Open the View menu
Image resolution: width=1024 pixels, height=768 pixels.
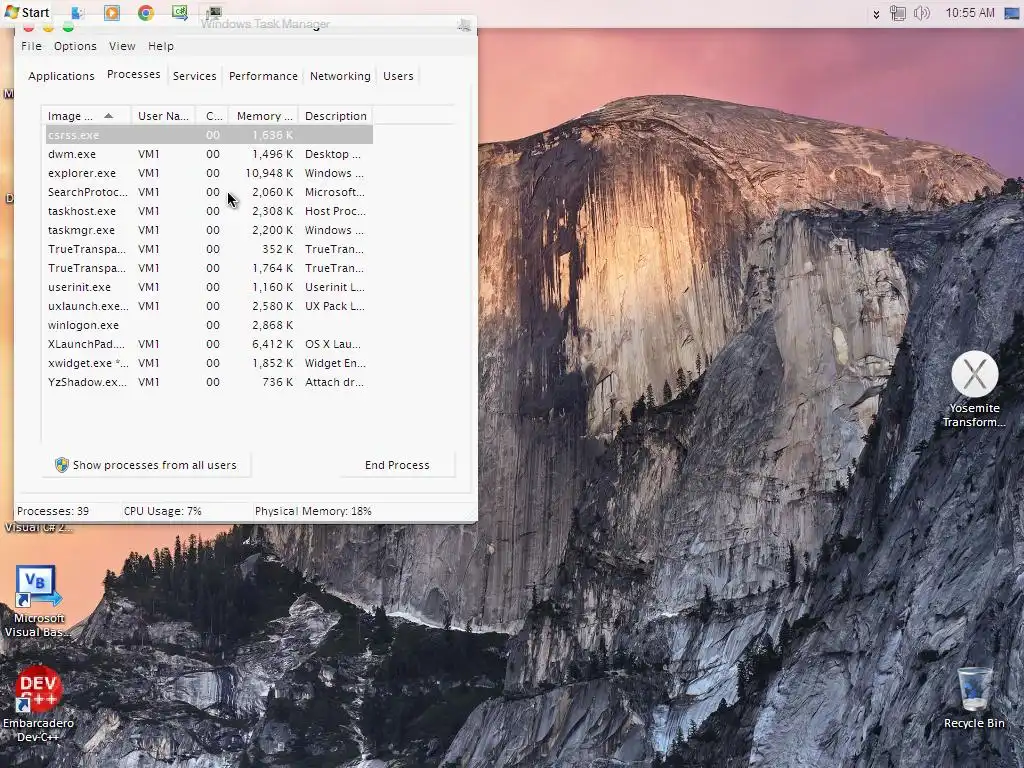(x=122, y=46)
